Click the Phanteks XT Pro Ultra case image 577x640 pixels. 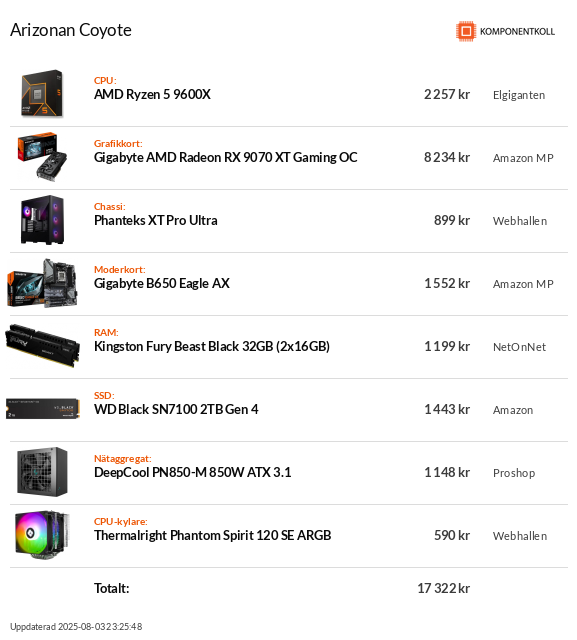pyautogui.click(x=42, y=220)
